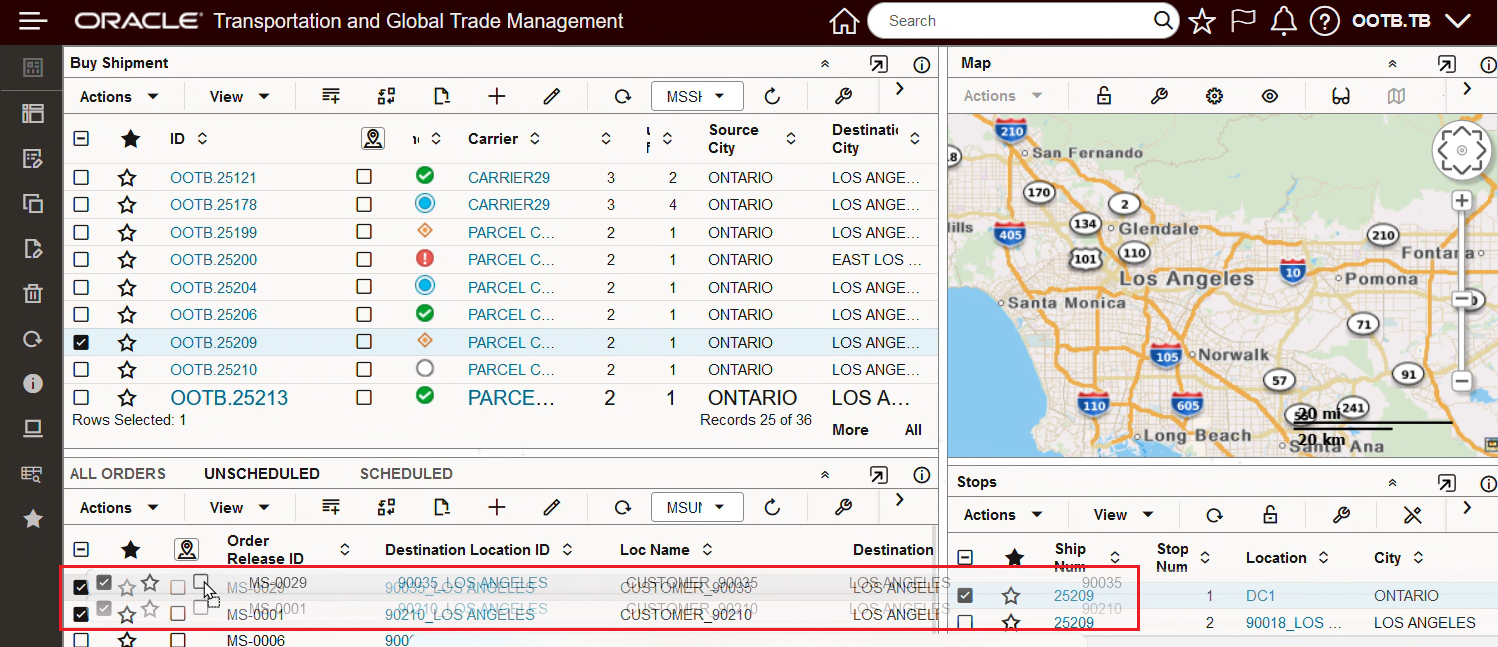Zoom out on the map with minus
Screen dimensions: 1498x647
[x=1461, y=381]
